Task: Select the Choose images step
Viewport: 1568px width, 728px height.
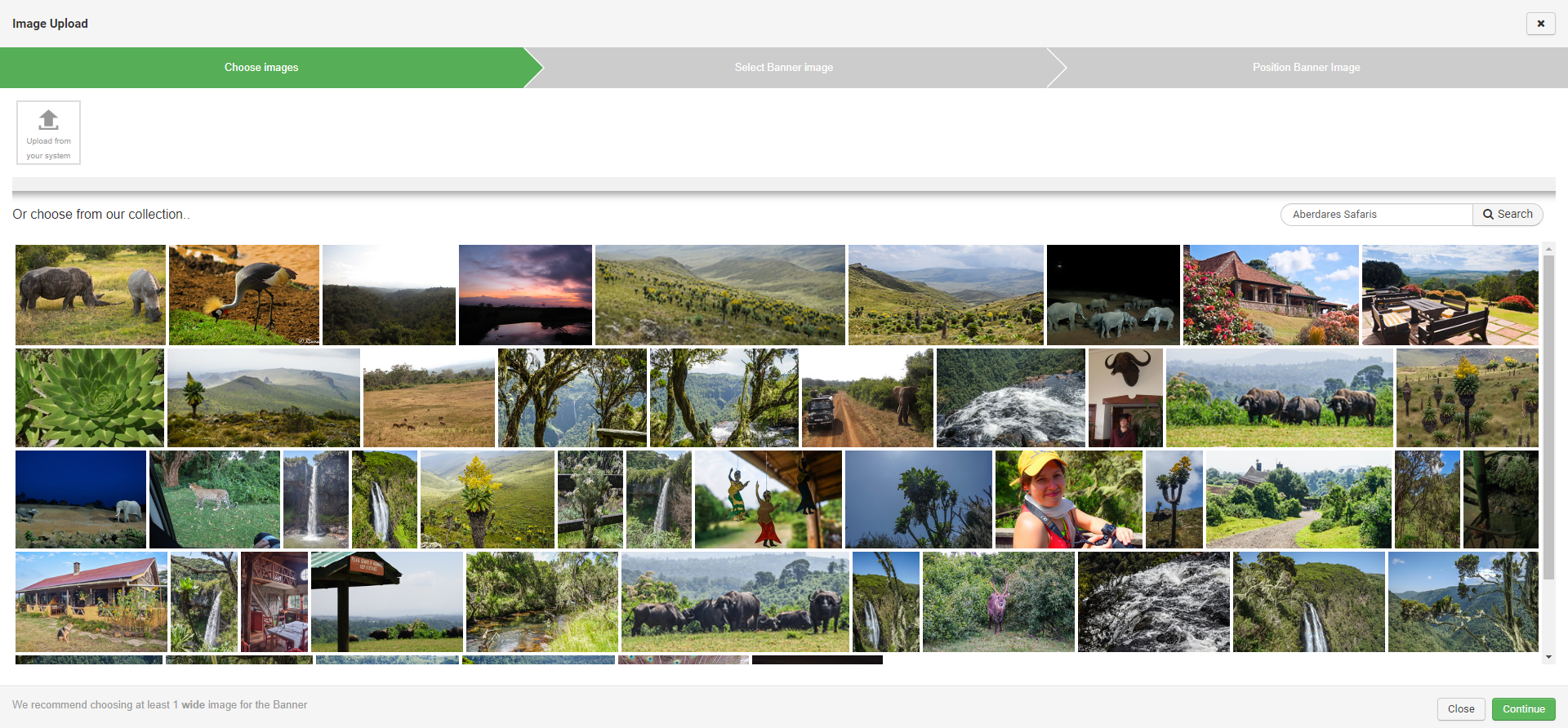Action: [x=261, y=68]
